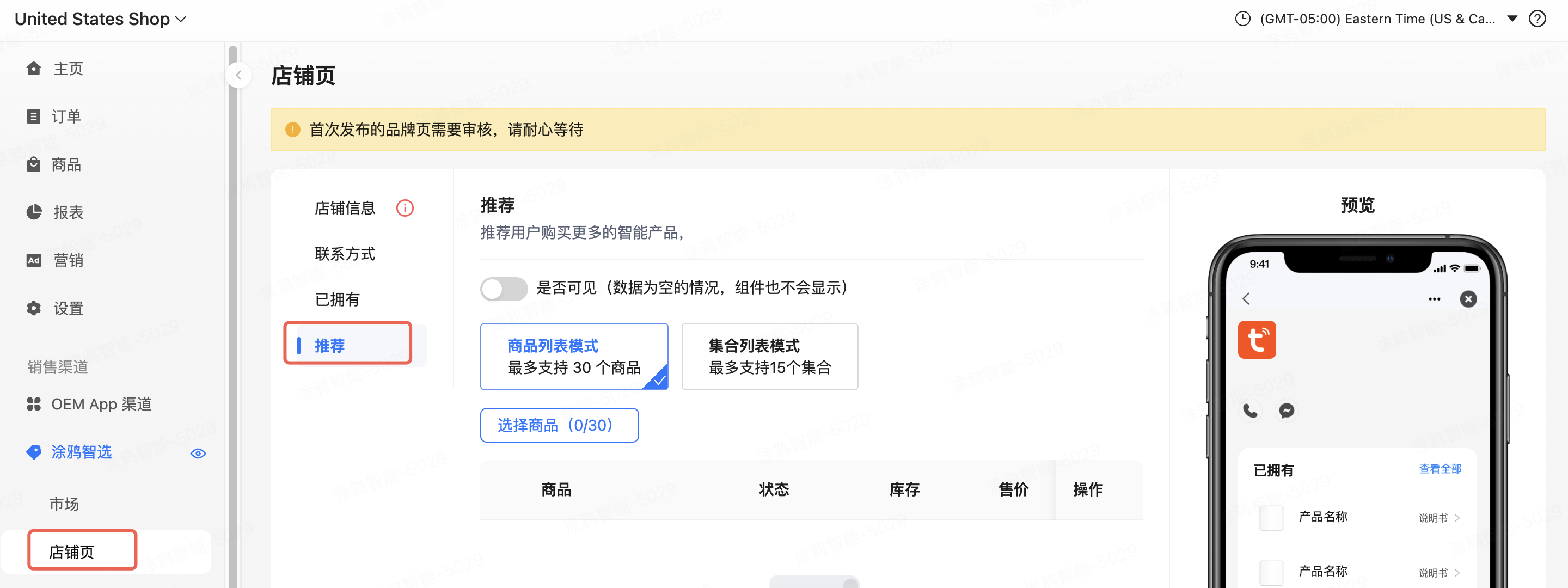Toggle the eye icon beside 涂鸦智选
The width and height of the screenshot is (1568, 588).
pyautogui.click(x=198, y=454)
